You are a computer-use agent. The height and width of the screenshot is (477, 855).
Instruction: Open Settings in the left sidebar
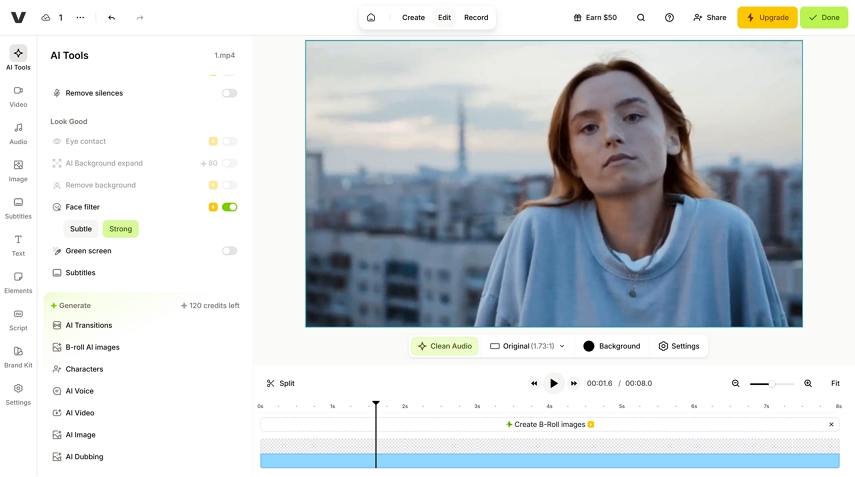coord(18,394)
